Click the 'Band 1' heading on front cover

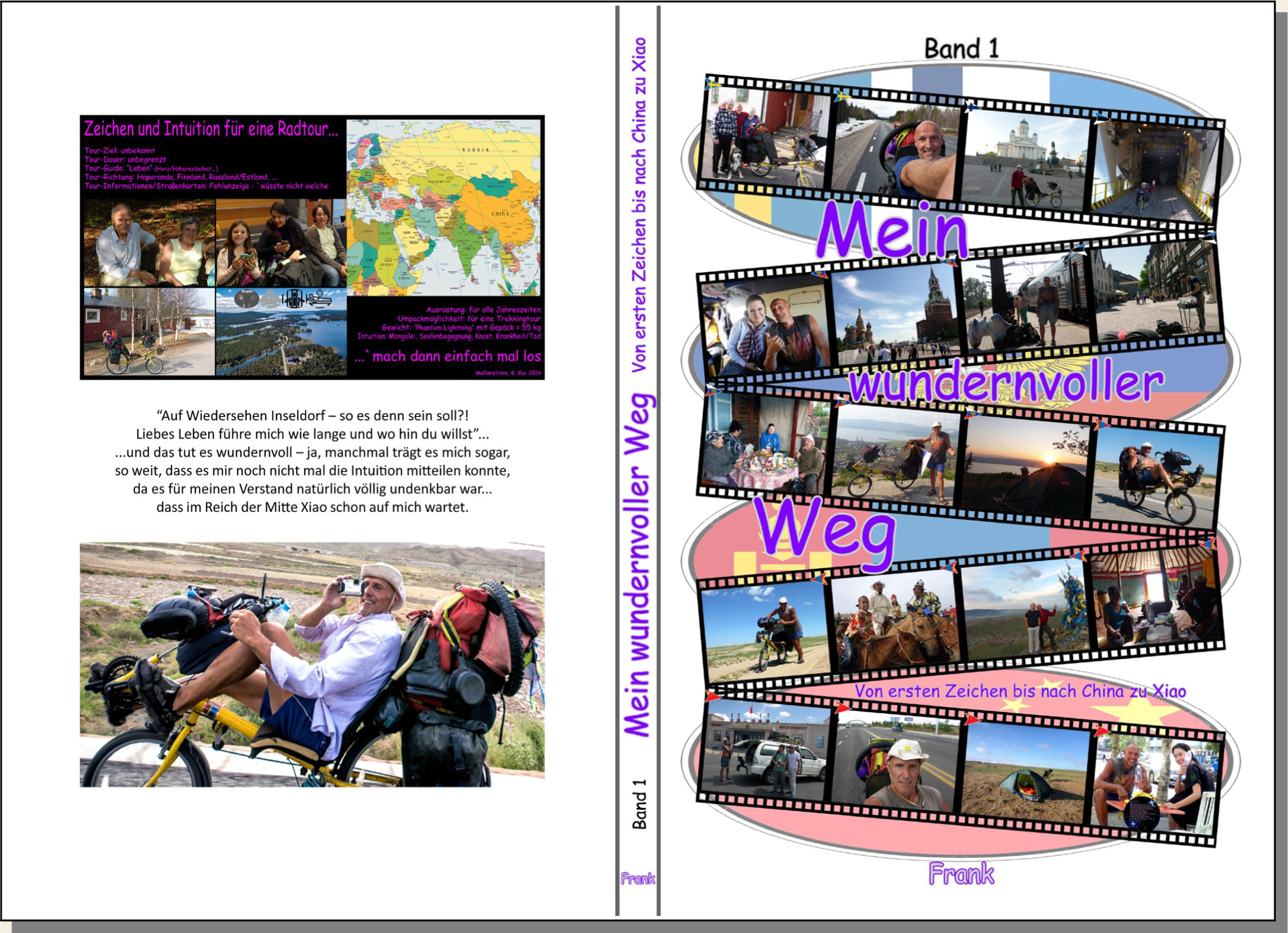[961, 48]
